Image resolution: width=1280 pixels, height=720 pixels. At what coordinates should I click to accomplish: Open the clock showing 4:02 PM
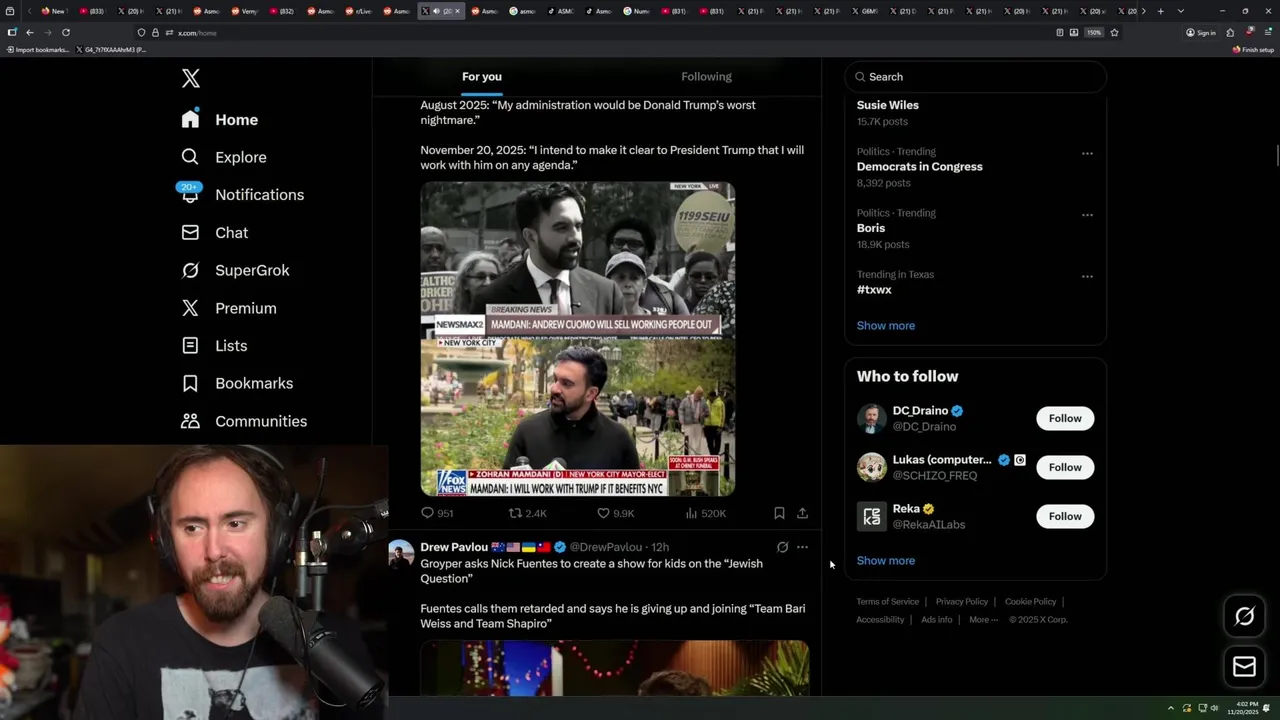(1245, 708)
